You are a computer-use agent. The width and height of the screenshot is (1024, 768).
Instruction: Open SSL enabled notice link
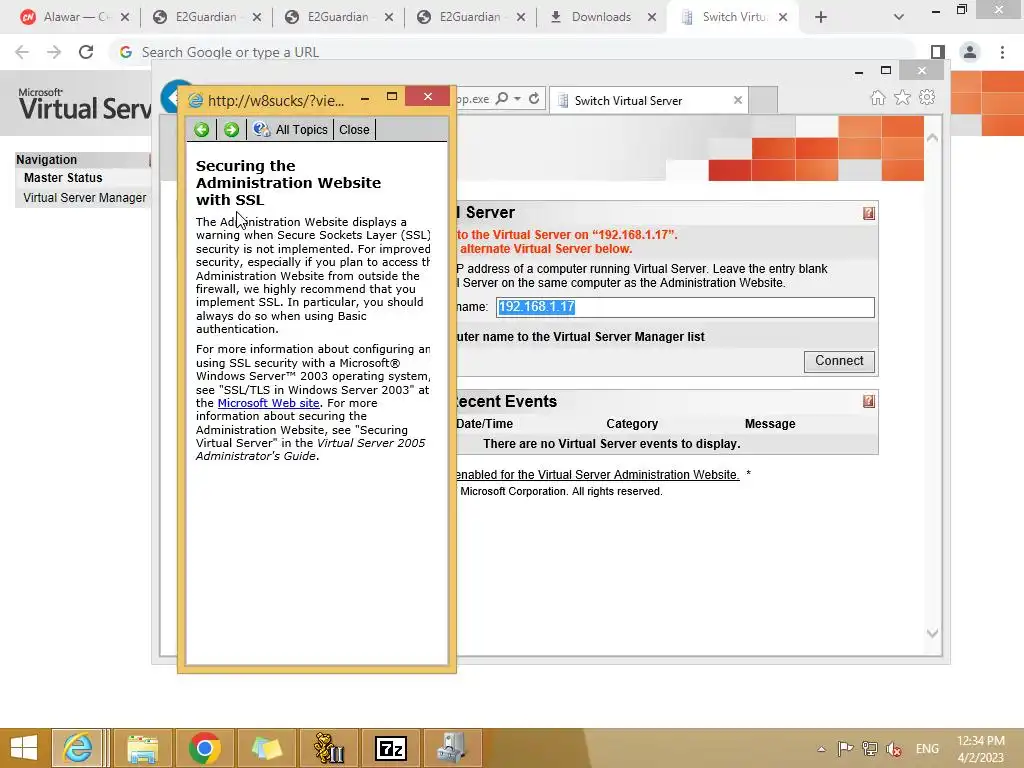597,475
